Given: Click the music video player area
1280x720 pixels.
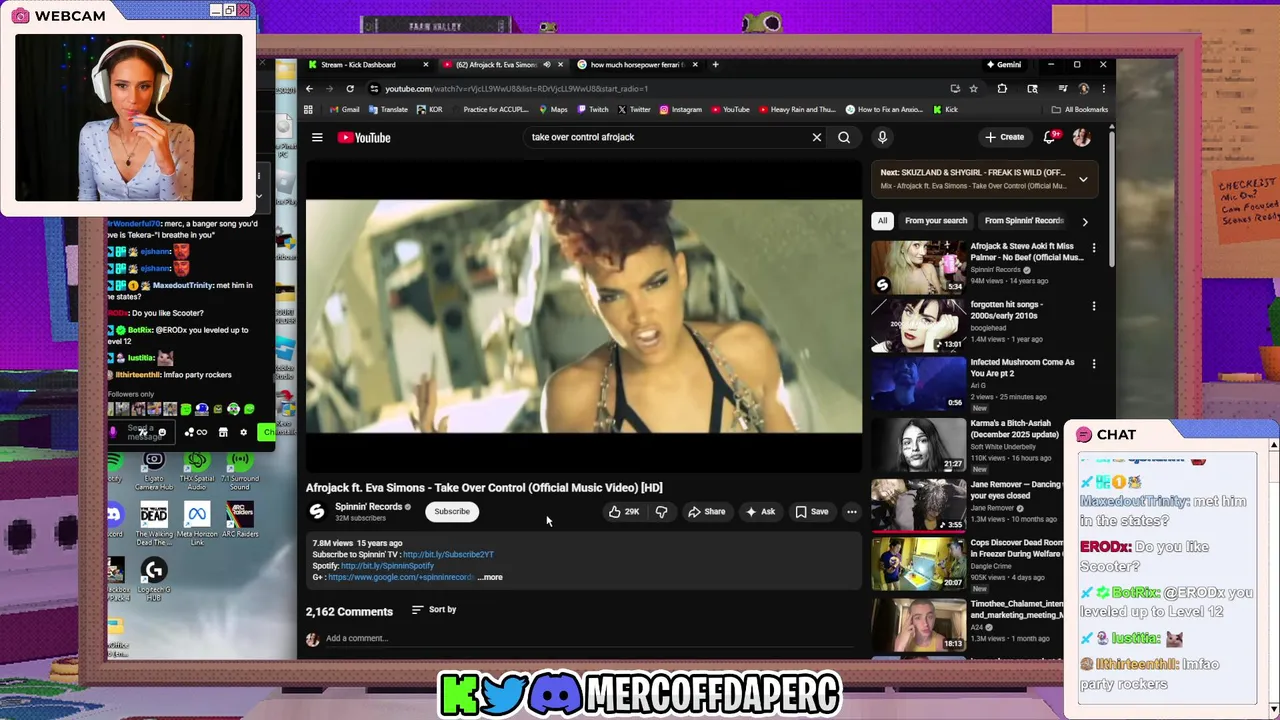Looking at the screenshot, I should pos(584,315).
